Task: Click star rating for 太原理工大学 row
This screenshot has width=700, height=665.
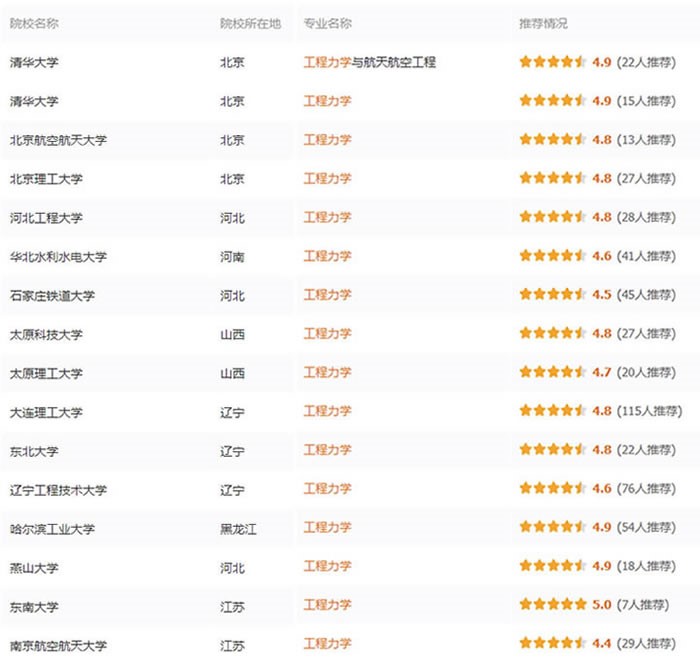Action: coord(552,372)
